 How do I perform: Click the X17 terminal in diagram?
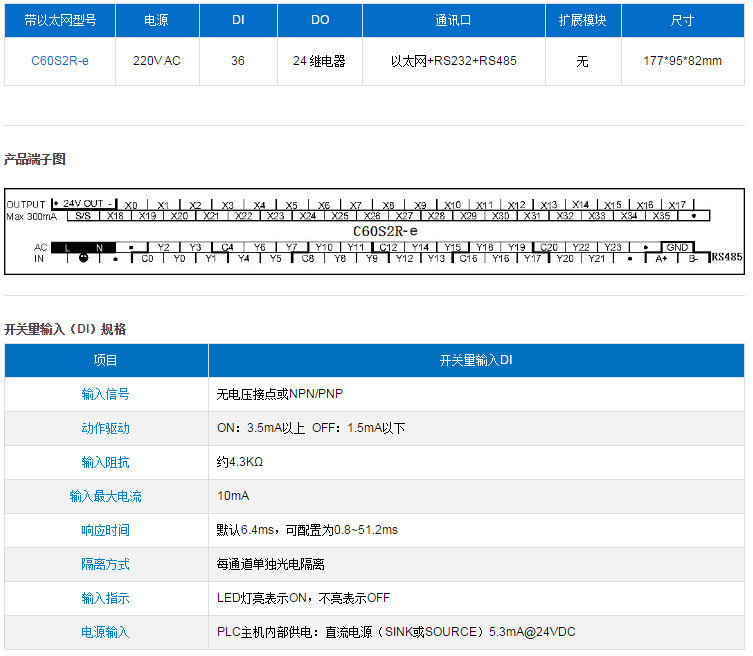tap(677, 205)
